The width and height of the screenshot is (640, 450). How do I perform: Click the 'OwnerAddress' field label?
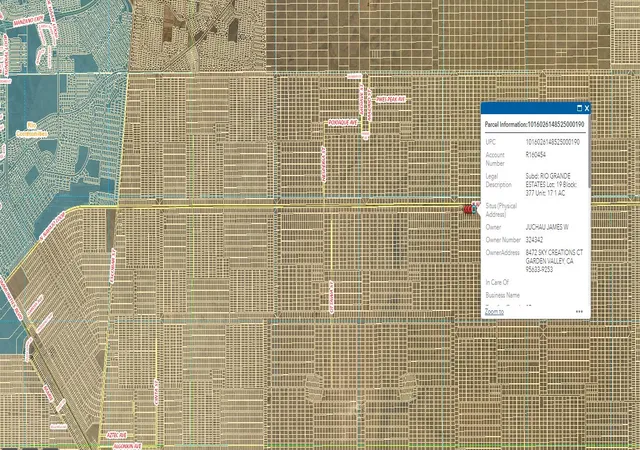pyautogui.click(x=502, y=252)
